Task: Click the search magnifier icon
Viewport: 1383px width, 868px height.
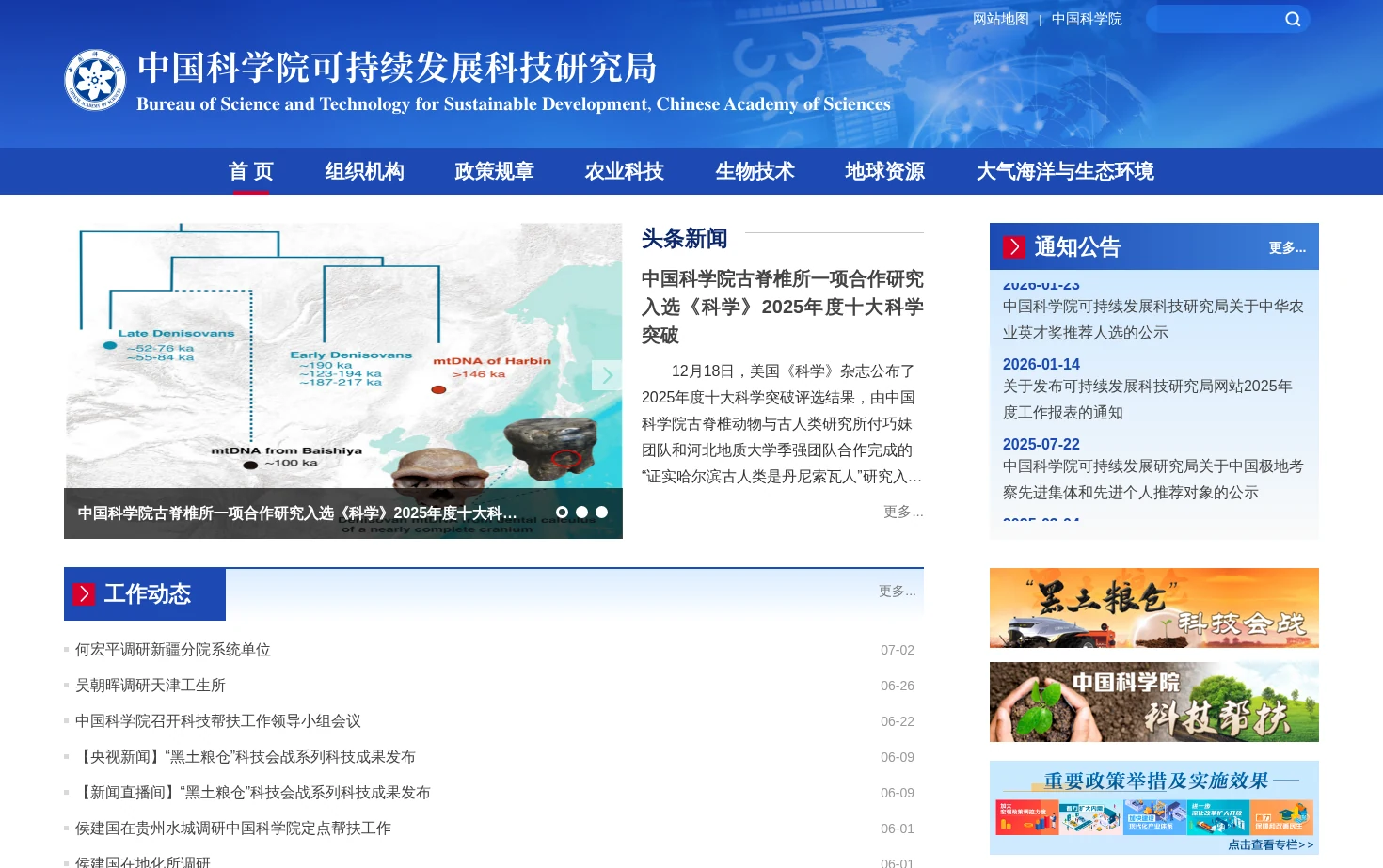Action: tap(1293, 19)
